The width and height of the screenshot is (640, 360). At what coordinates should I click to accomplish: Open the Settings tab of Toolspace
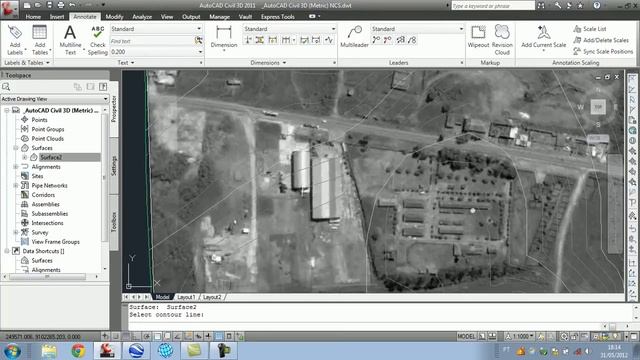click(x=114, y=166)
